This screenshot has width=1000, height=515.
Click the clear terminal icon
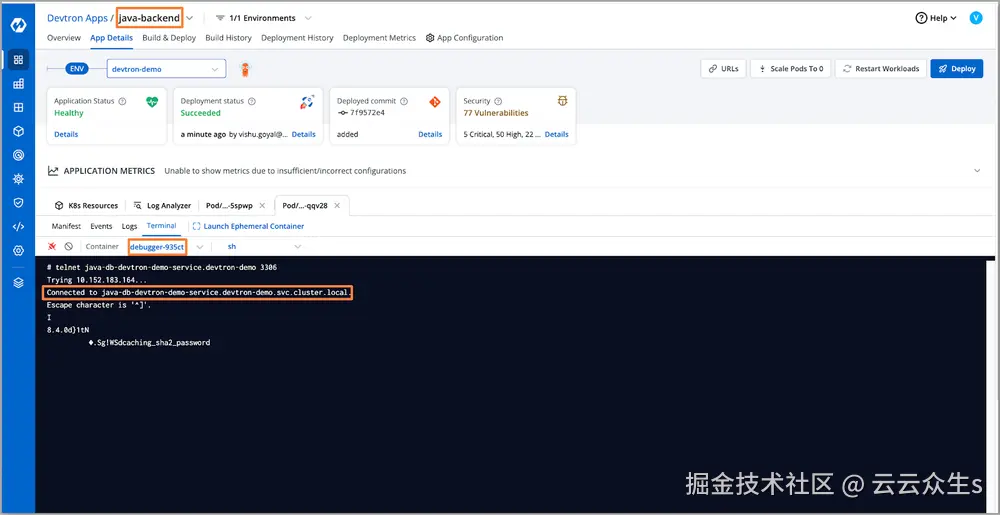click(69, 246)
